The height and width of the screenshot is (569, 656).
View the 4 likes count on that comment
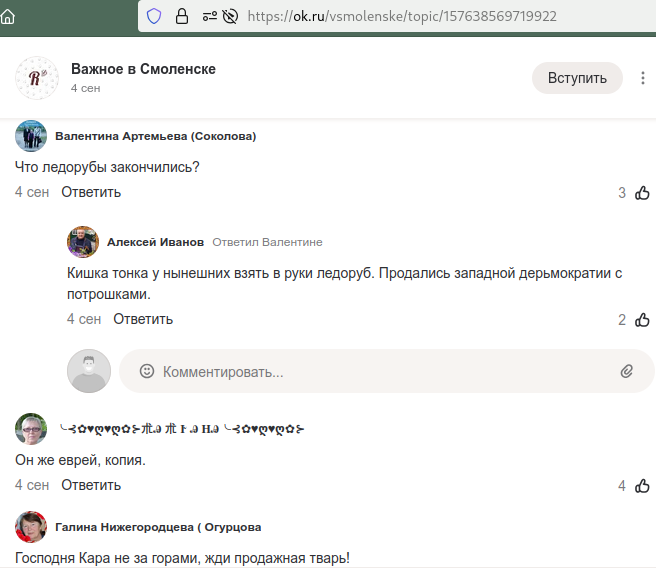[x=622, y=486]
